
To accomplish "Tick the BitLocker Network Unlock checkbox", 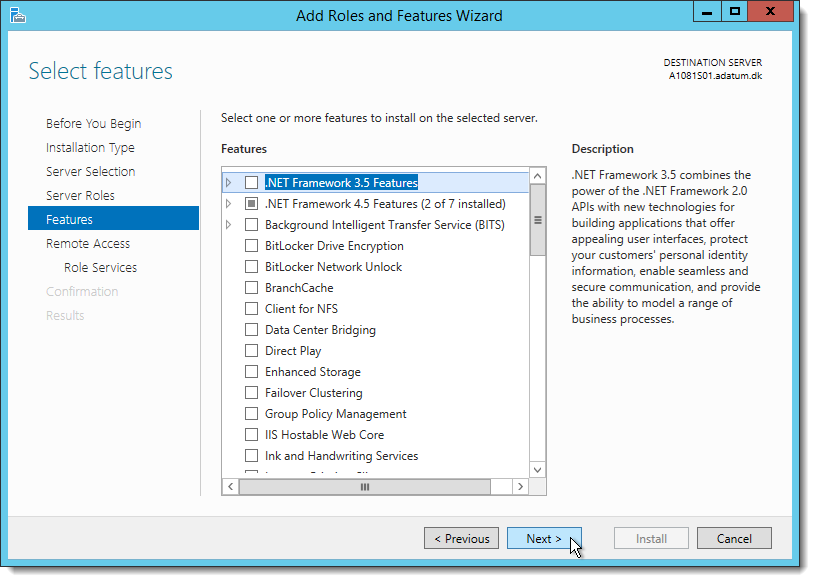I will tap(252, 267).
